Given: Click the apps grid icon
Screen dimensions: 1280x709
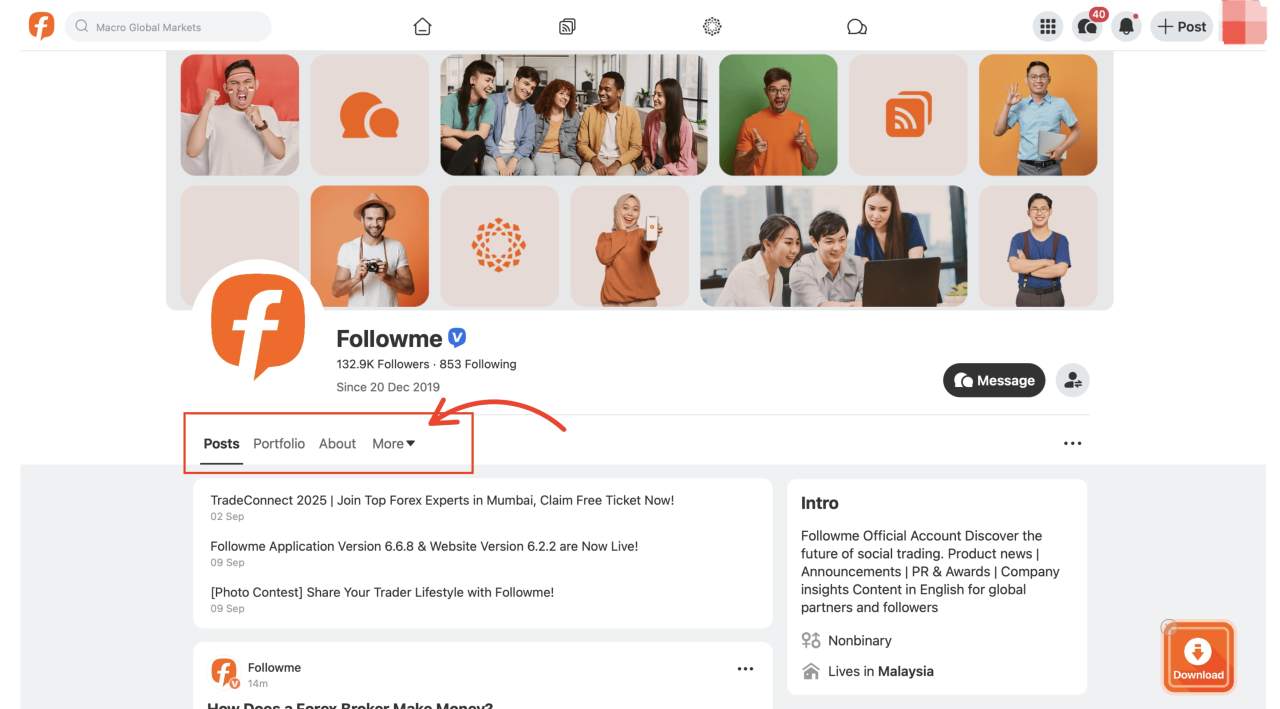Looking at the screenshot, I should 1047,26.
